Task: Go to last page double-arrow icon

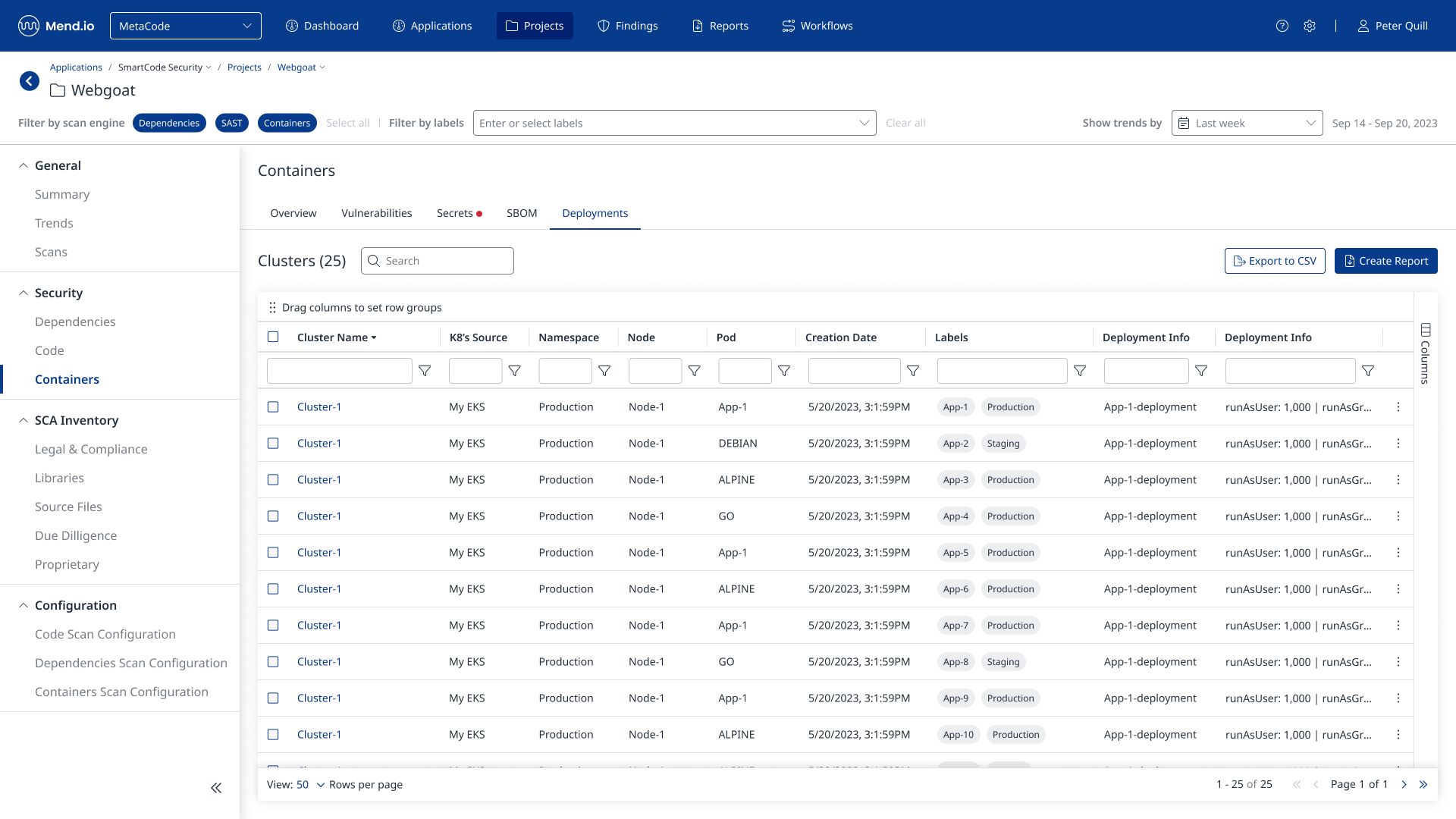Action: (x=1423, y=785)
